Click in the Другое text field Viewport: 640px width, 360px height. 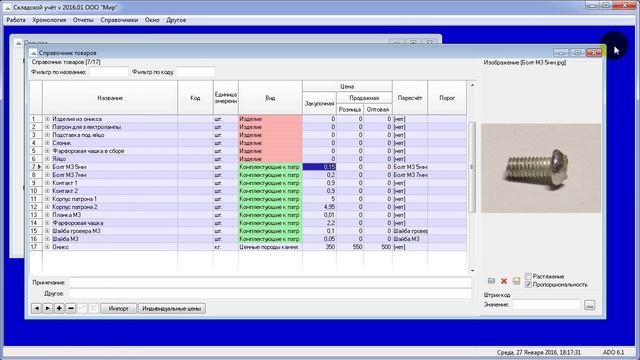point(270,293)
